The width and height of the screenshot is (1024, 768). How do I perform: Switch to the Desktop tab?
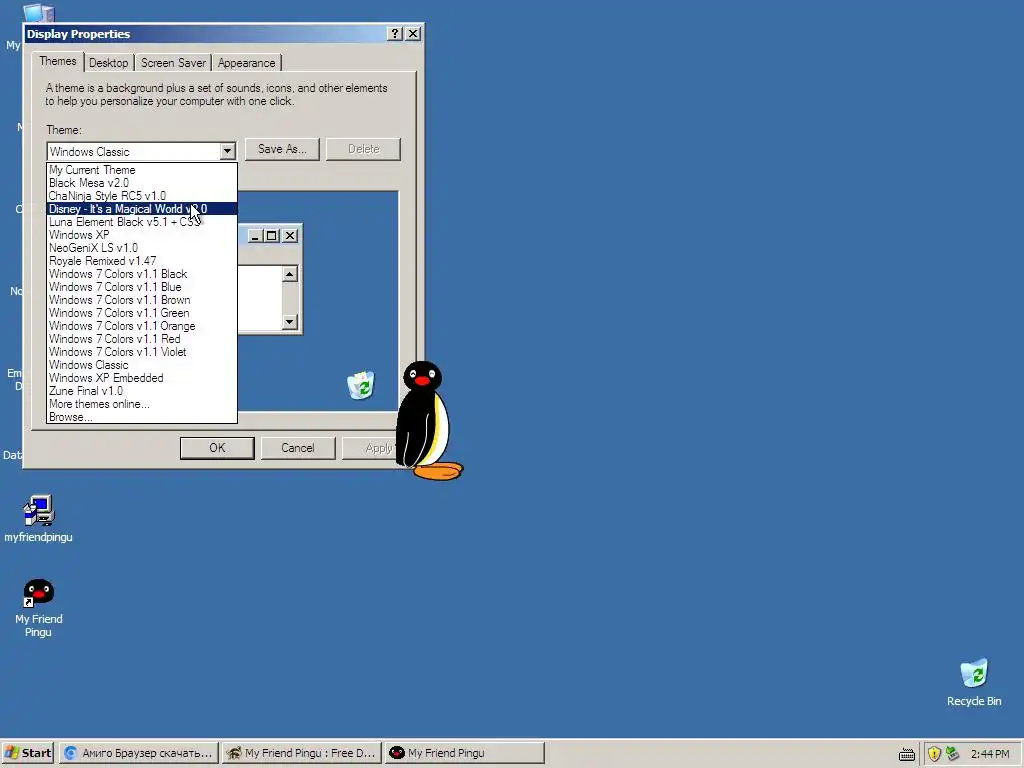click(x=108, y=63)
